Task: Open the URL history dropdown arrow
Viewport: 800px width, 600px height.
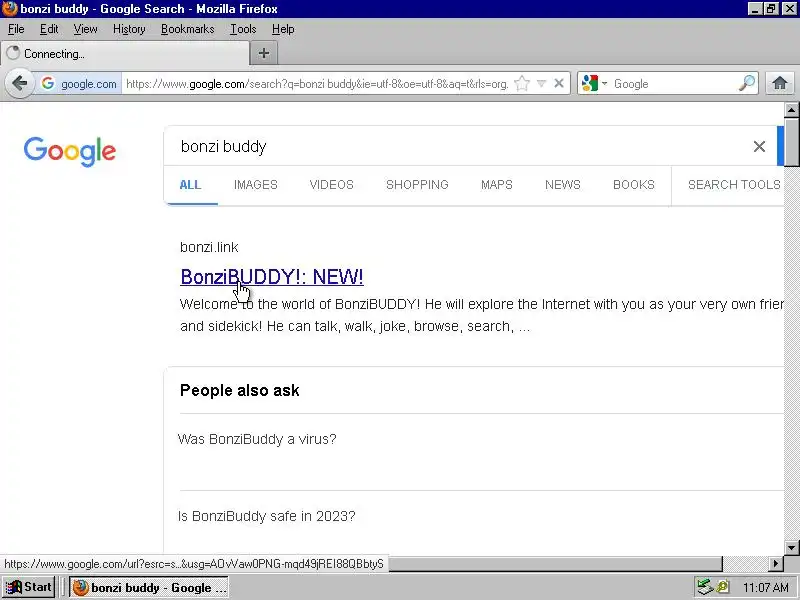Action: [x=542, y=83]
